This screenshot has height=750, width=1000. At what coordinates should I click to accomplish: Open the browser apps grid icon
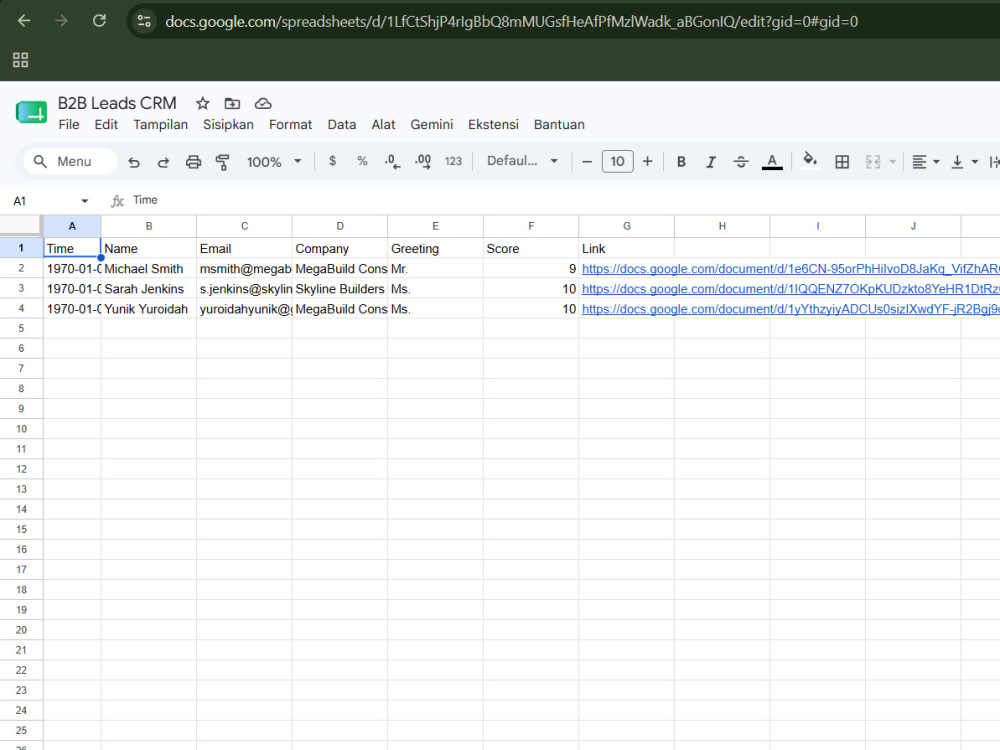click(20, 60)
